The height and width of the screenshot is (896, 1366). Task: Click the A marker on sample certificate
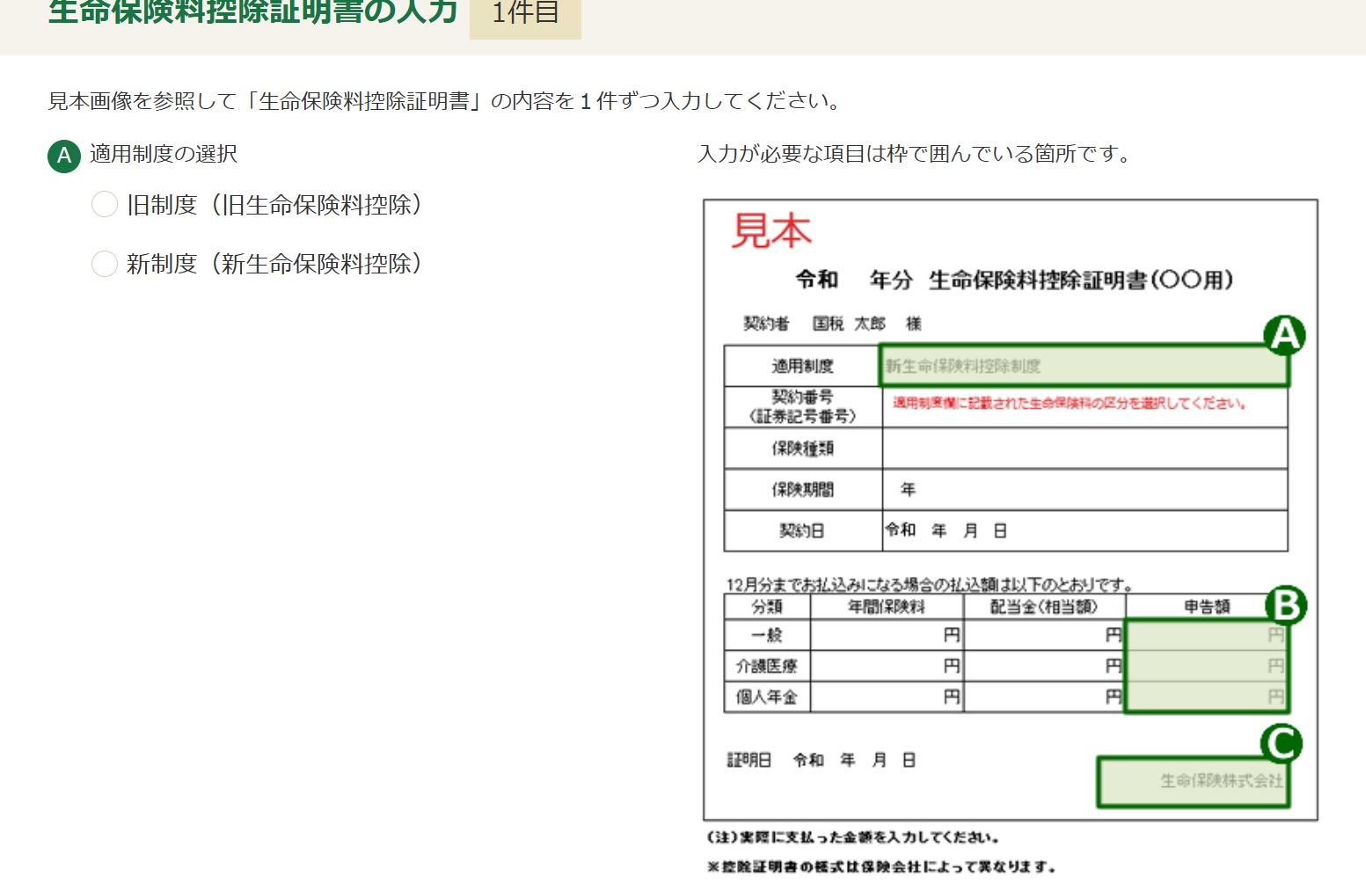click(x=1284, y=335)
